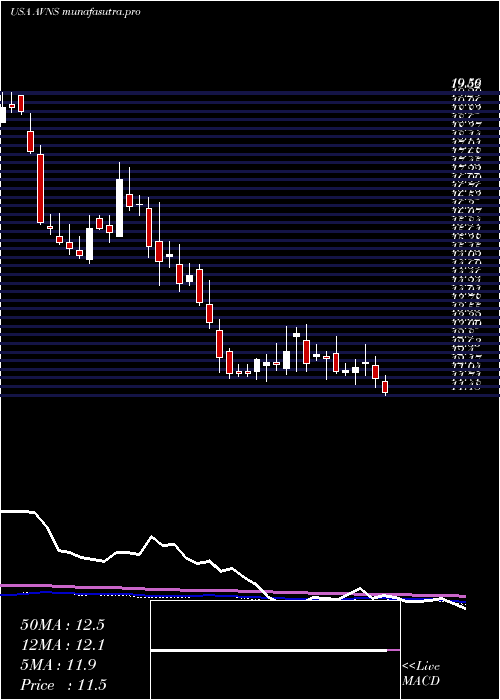Viewport: 500px width, 700px height.
Task: Click the tallest white candlestick in the chart
Action: point(120,208)
